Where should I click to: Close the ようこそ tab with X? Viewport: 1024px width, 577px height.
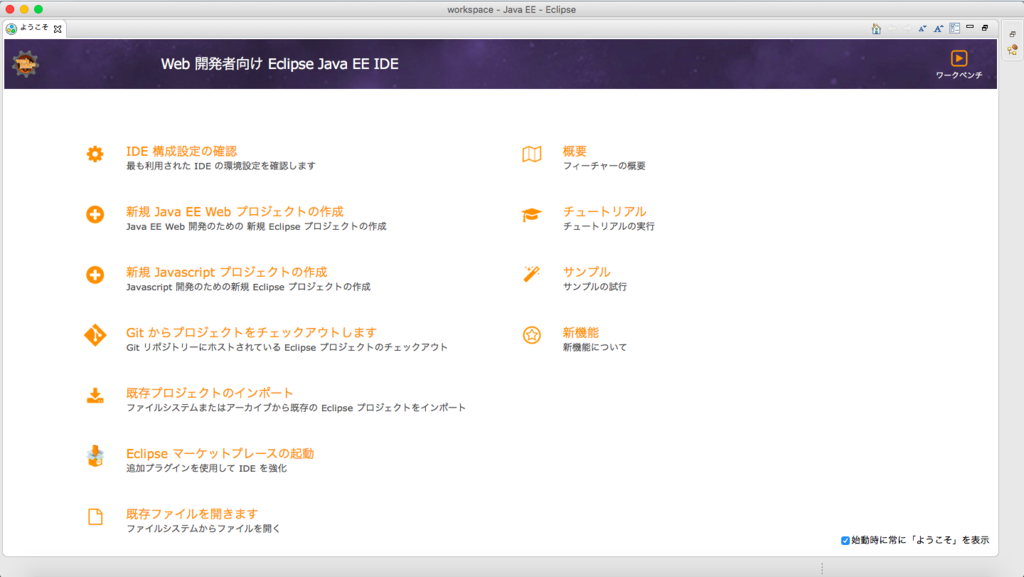(57, 29)
